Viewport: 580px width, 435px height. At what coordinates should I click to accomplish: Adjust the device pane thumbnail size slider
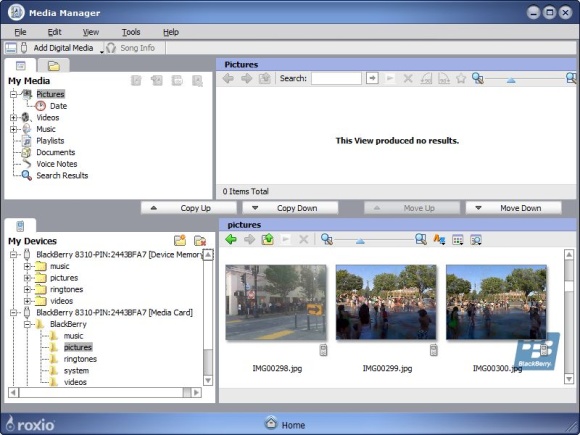[360, 241]
